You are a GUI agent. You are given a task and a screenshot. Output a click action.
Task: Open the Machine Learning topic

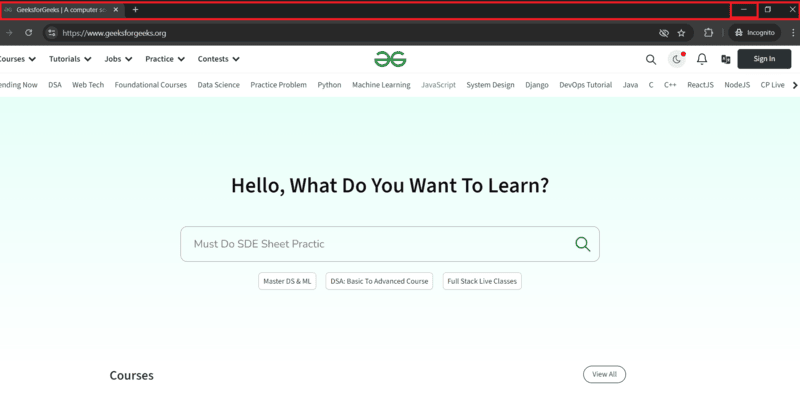381,85
